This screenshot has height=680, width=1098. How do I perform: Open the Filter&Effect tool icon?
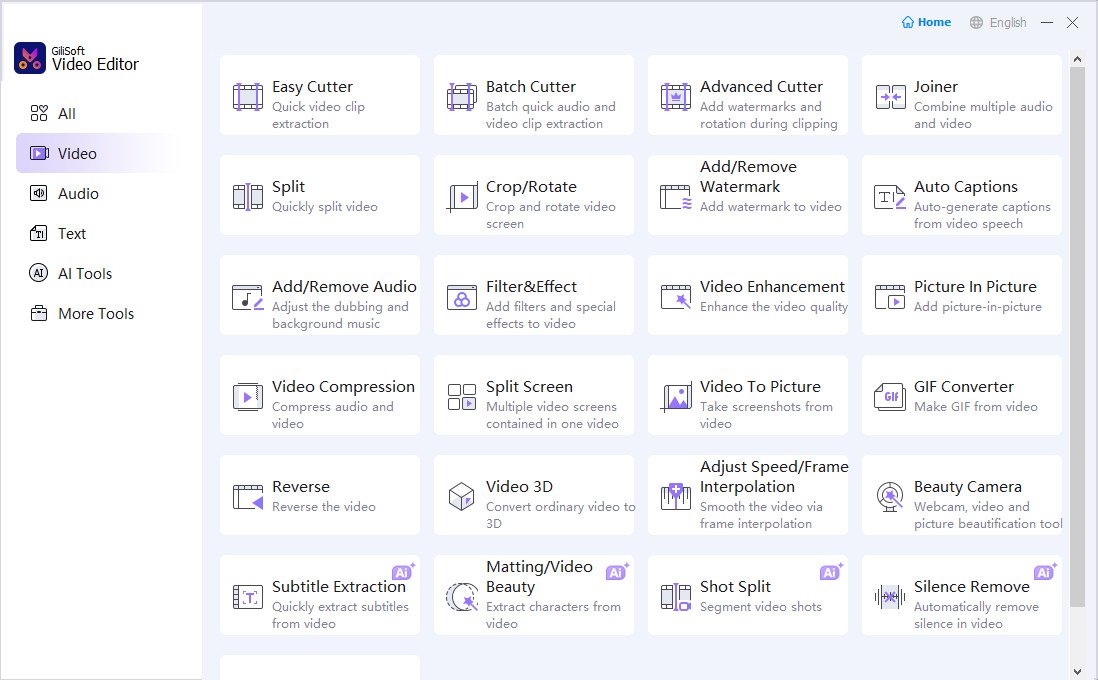[x=461, y=297]
